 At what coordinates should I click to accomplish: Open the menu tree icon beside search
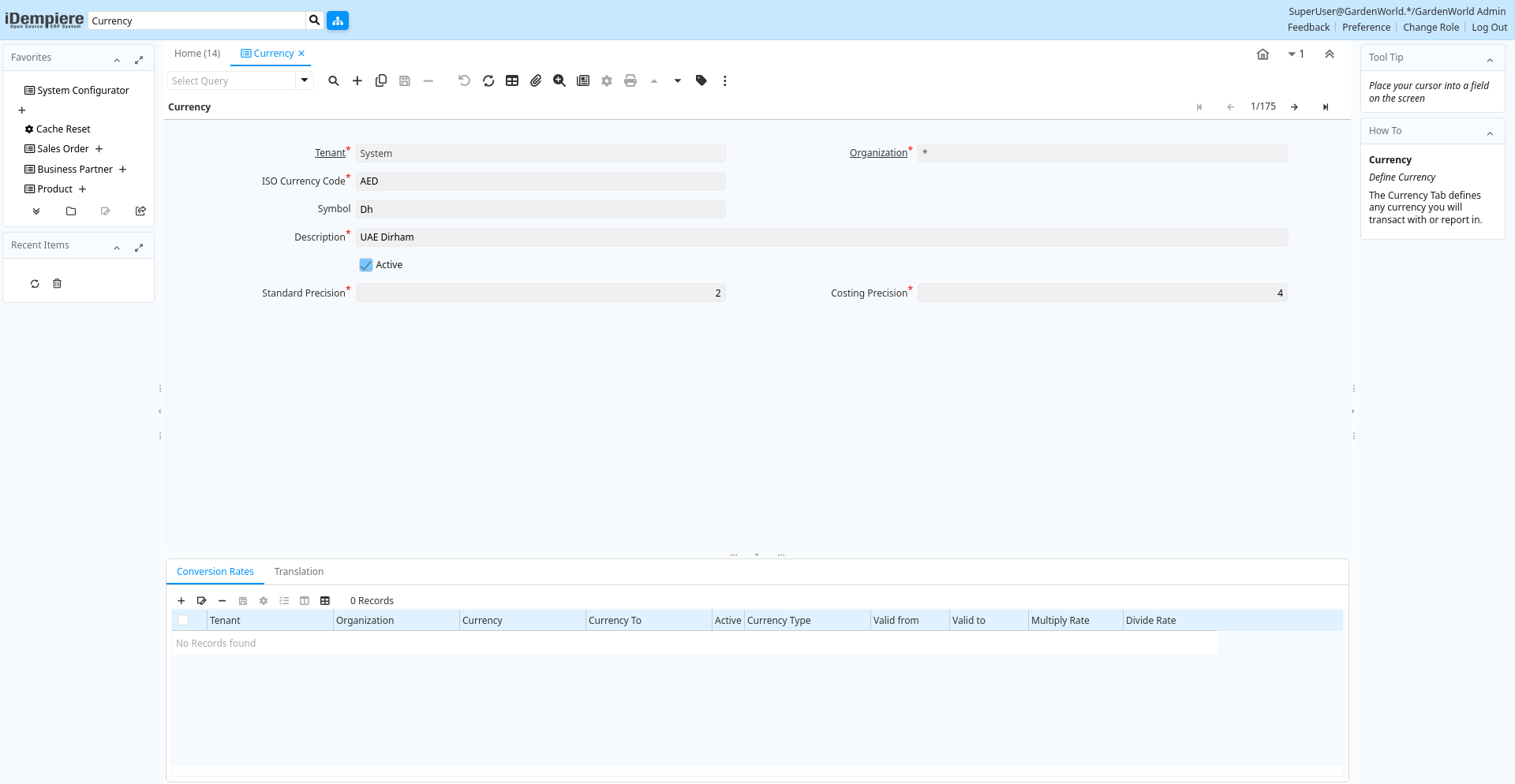338,21
